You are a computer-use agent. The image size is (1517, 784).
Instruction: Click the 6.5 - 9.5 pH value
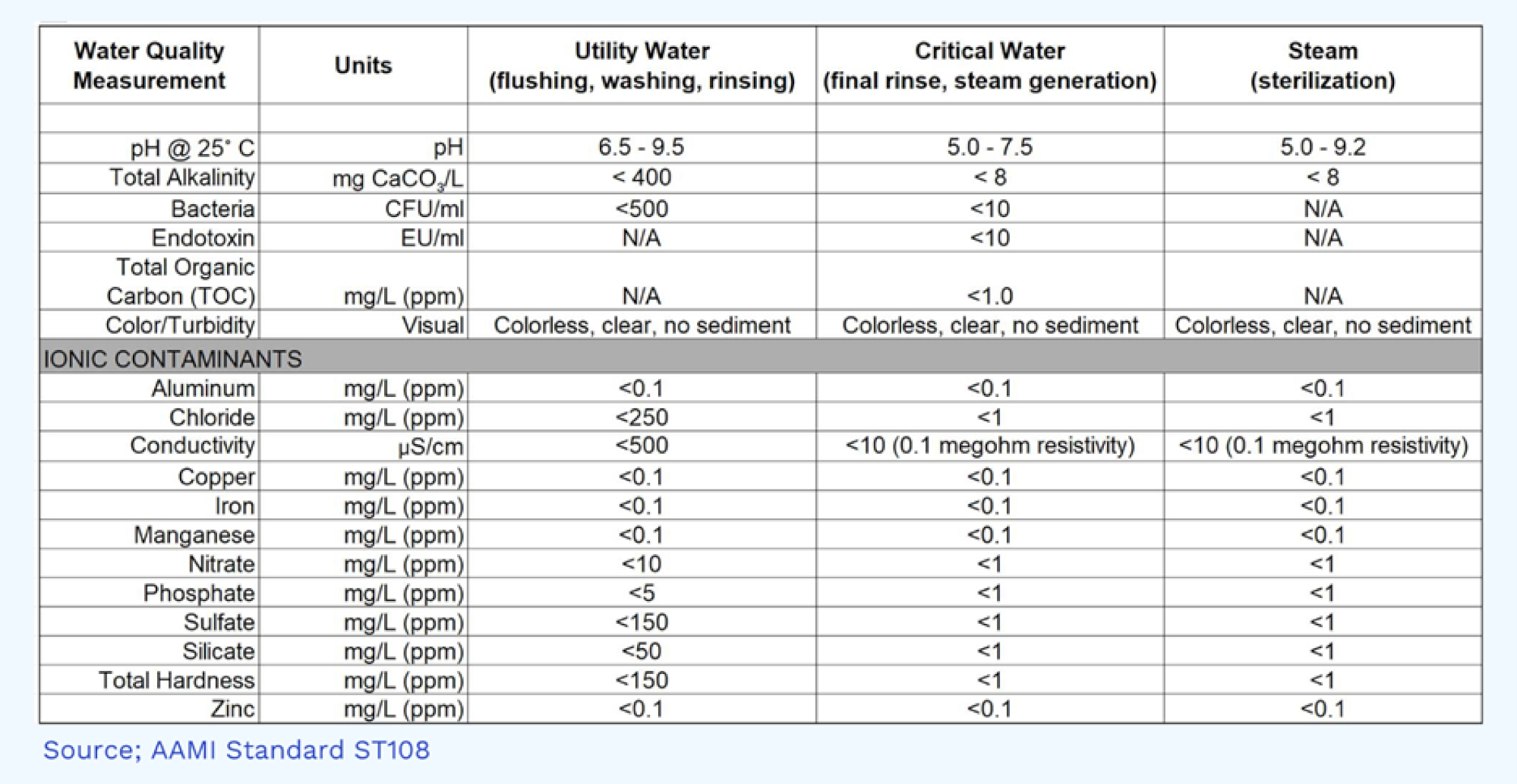tap(641, 147)
